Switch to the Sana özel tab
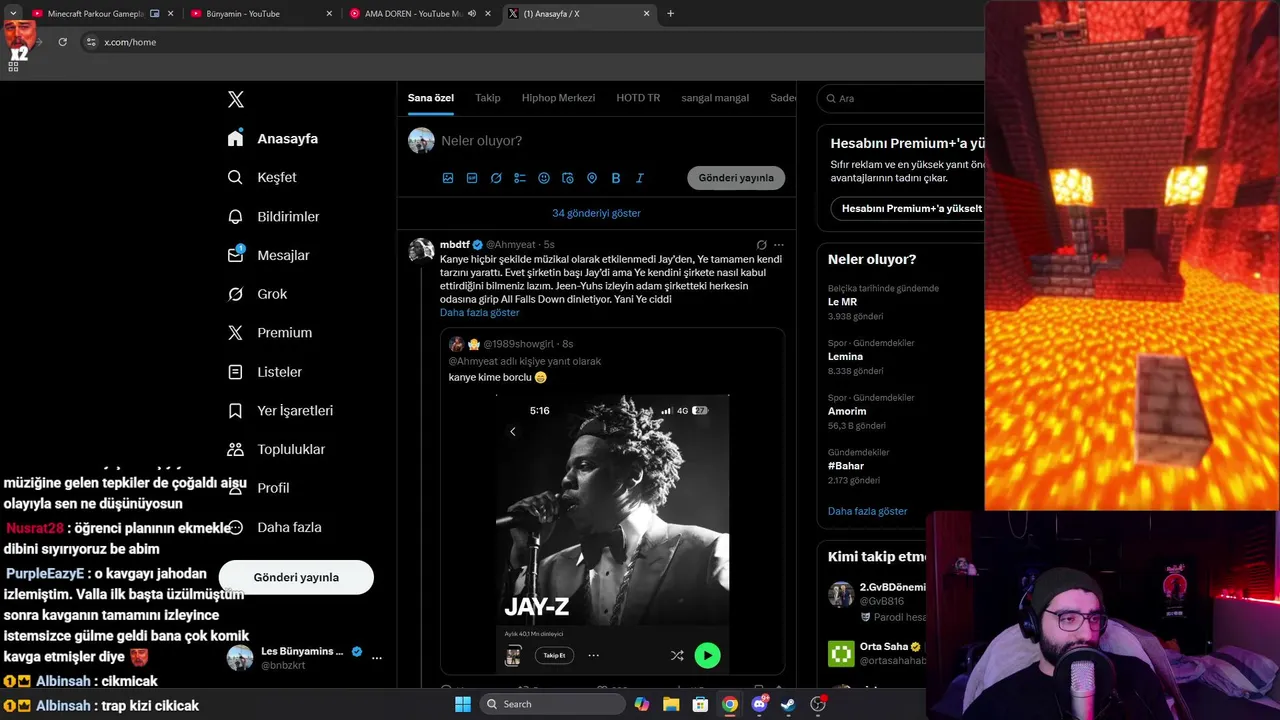The height and width of the screenshot is (720, 1280). [431, 98]
